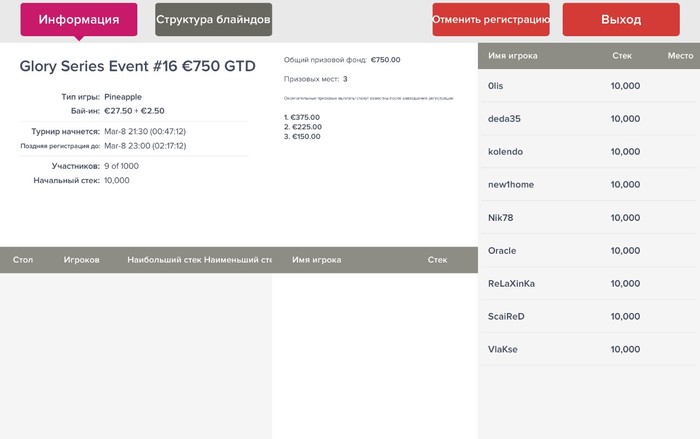This screenshot has height=439, width=700.
Task: Select player Nik78 row
Action: [x=590, y=217]
